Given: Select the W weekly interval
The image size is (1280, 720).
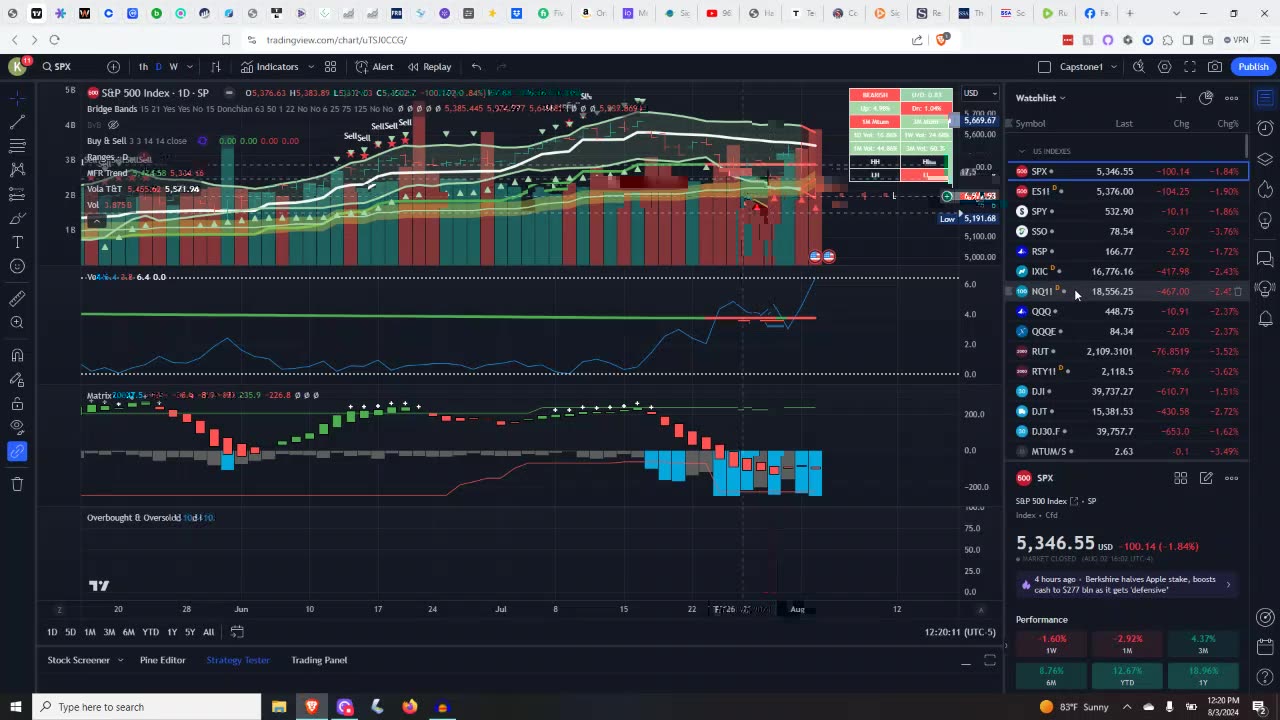Looking at the screenshot, I should pos(173,67).
